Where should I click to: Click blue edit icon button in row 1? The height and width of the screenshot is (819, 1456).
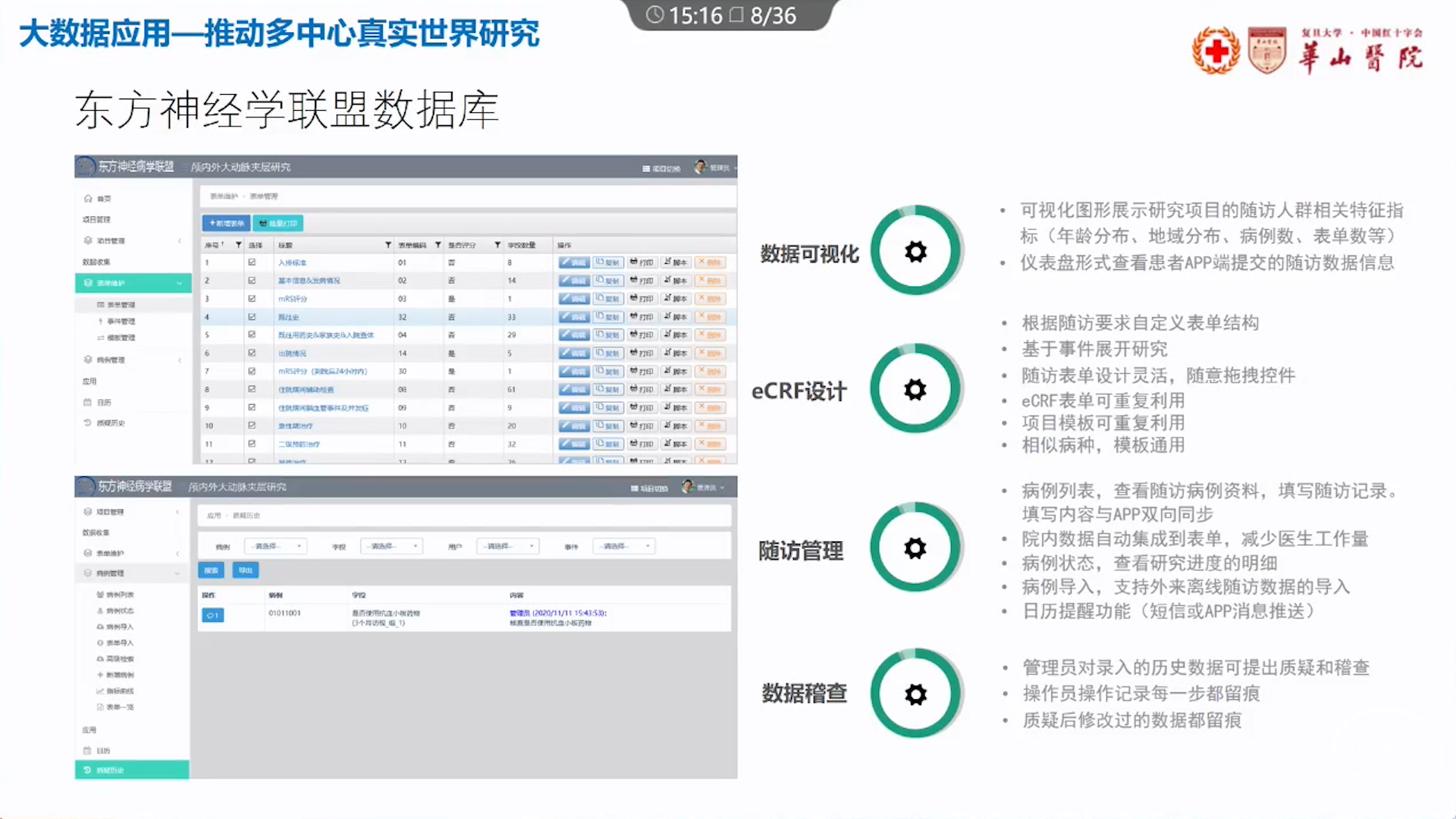tap(574, 262)
